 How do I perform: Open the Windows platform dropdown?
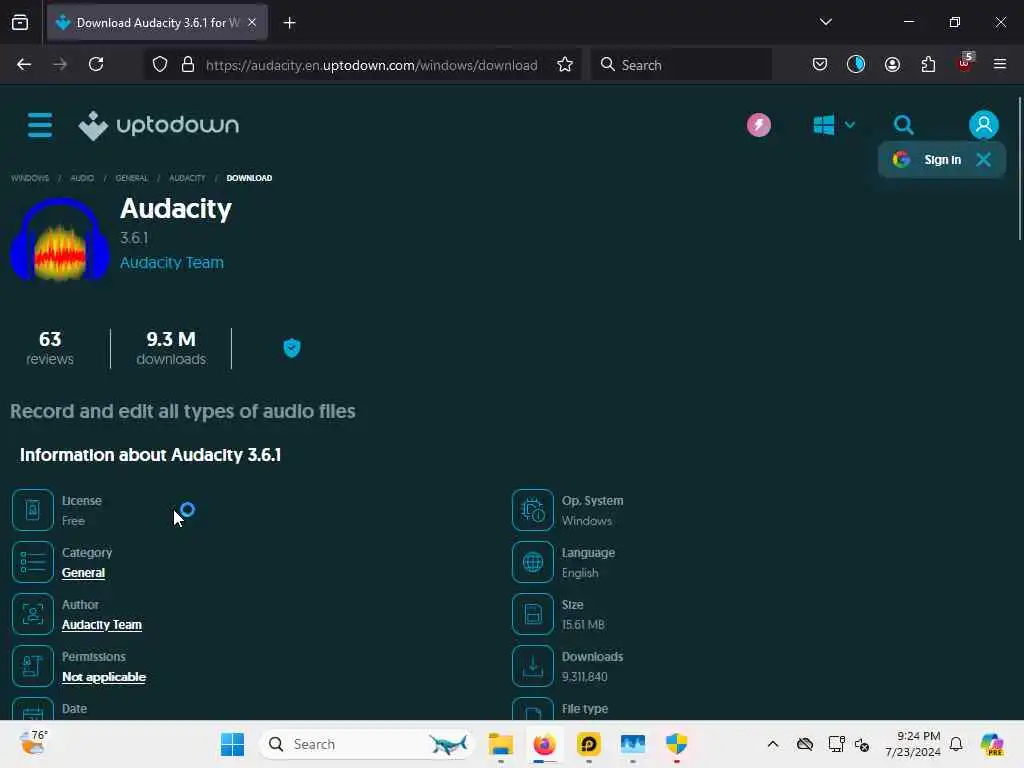[834, 125]
